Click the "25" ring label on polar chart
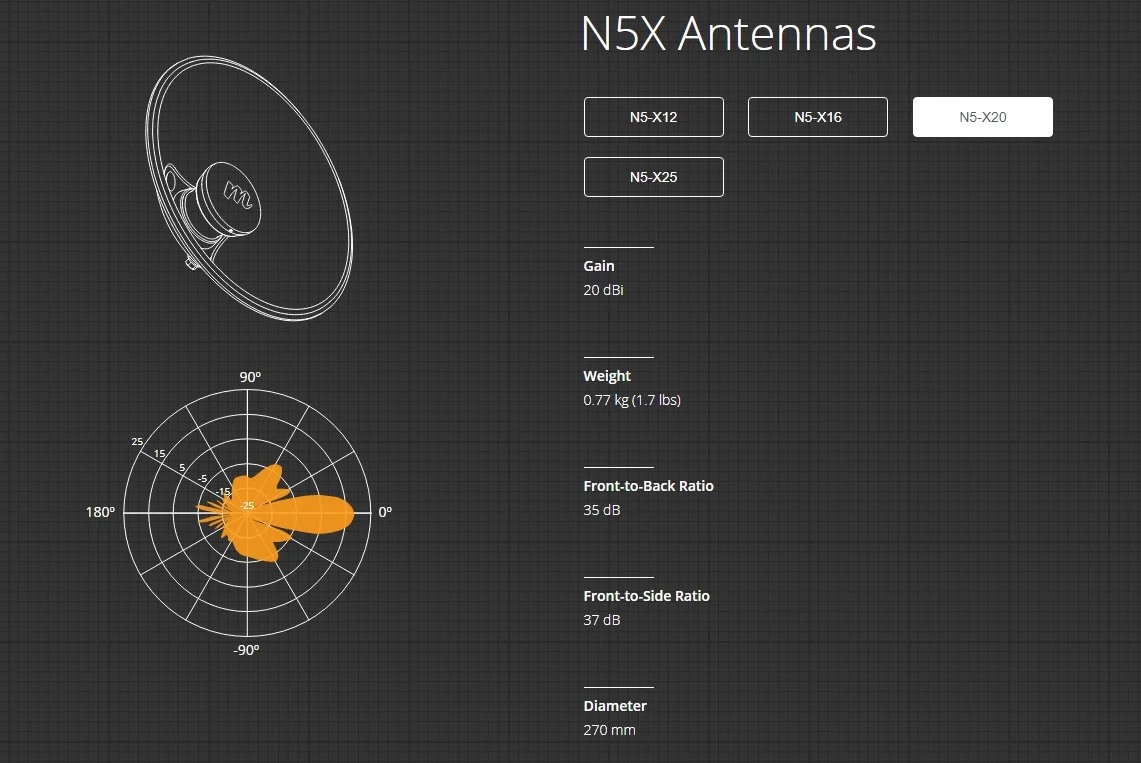The height and width of the screenshot is (763, 1141). pos(138,442)
